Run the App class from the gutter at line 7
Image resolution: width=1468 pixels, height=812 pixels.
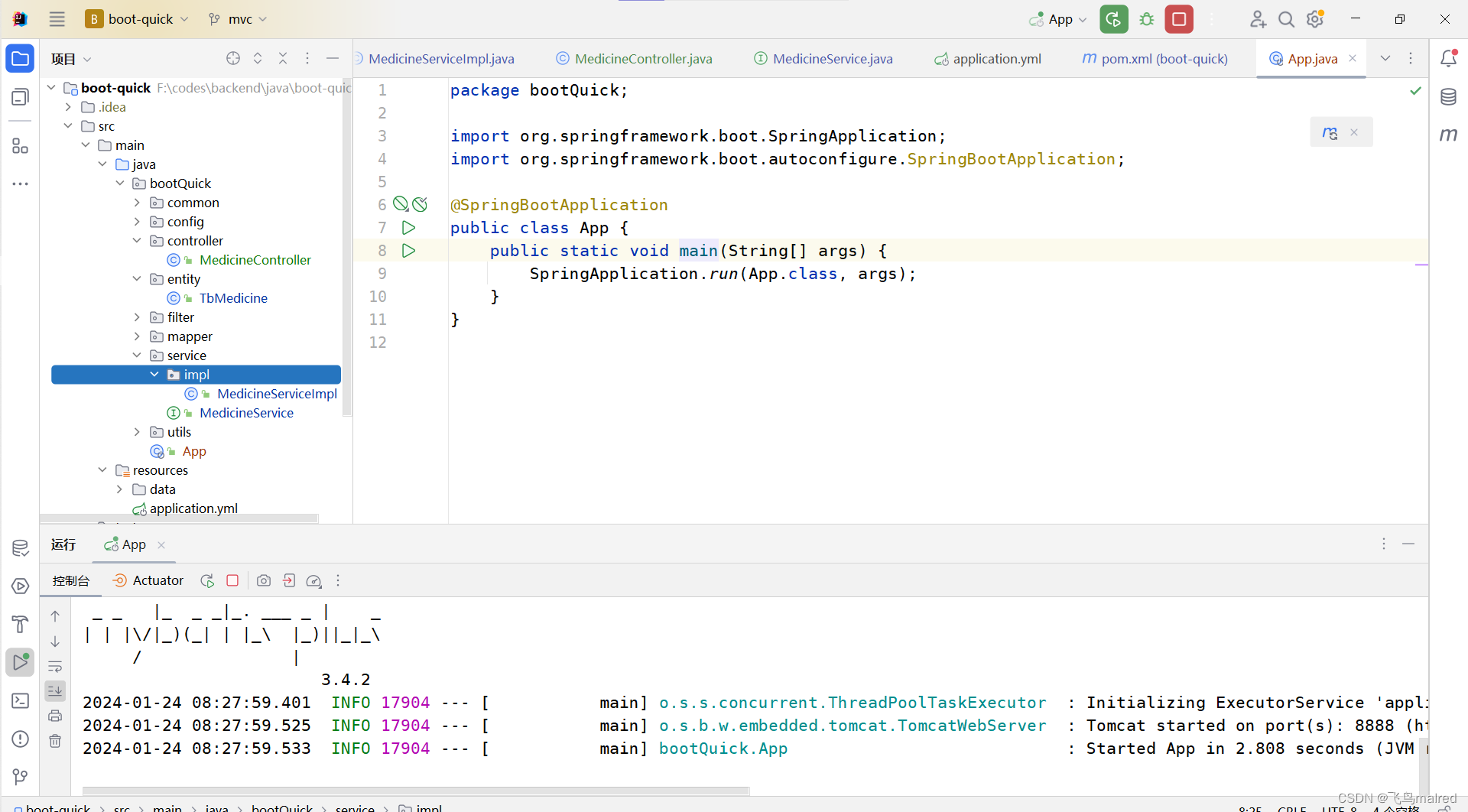(409, 228)
